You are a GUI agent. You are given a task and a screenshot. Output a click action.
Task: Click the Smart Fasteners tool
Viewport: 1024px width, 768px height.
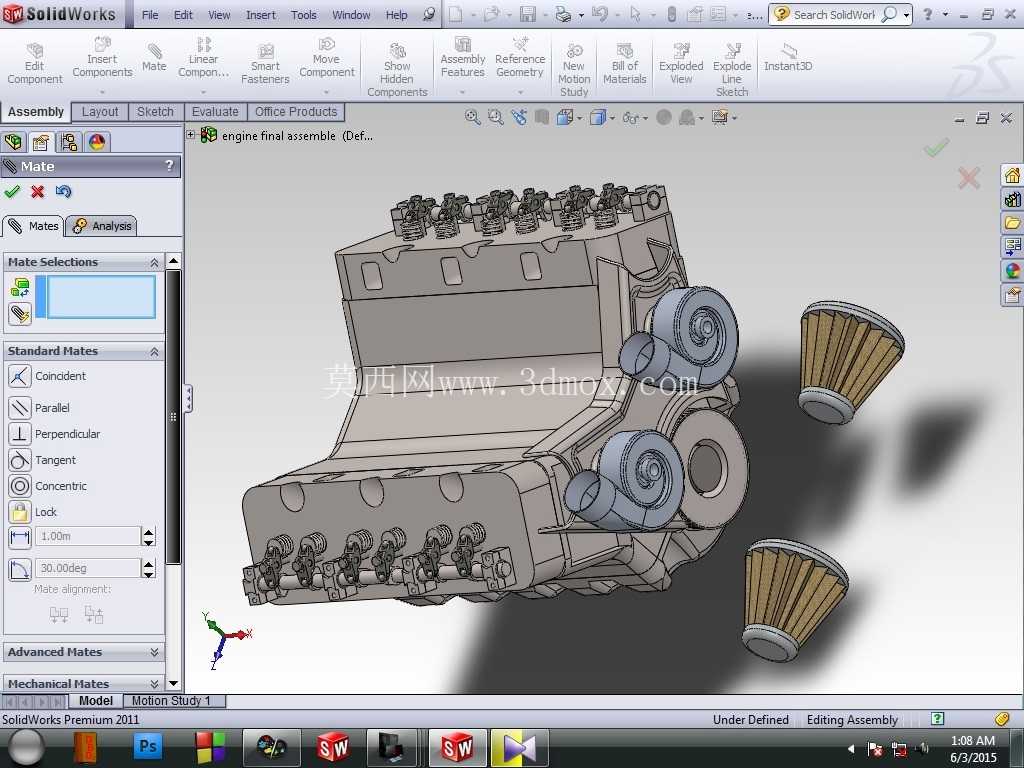[265, 63]
